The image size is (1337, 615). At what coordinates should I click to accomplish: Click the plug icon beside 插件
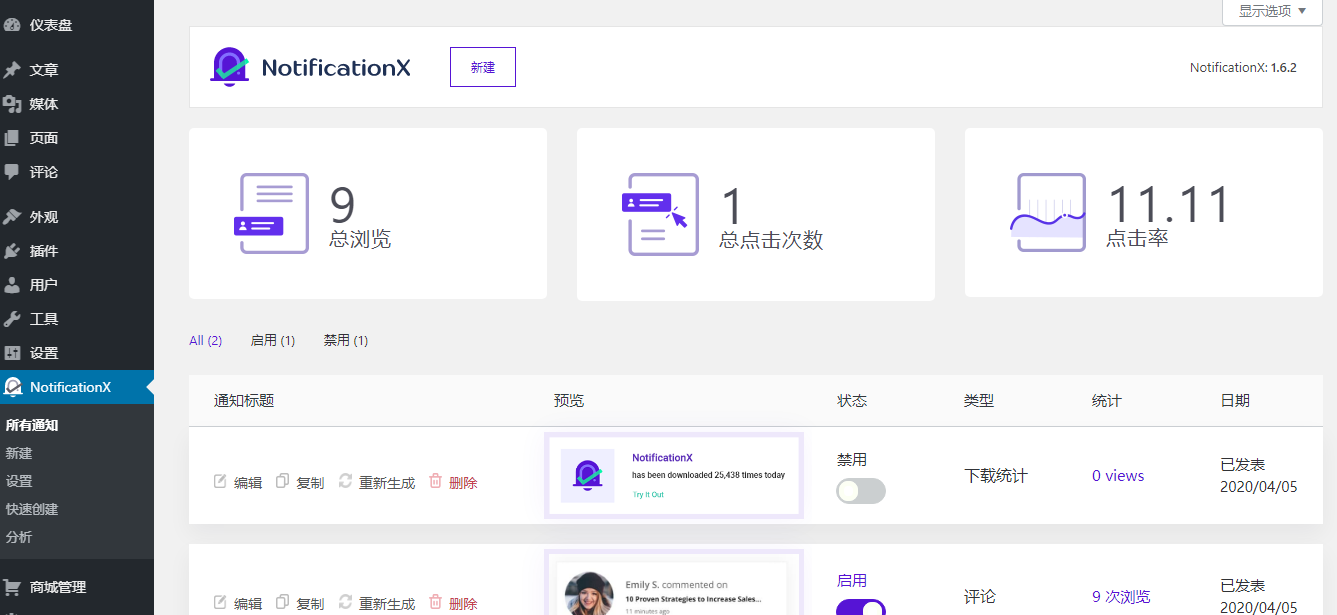[x=12, y=251]
